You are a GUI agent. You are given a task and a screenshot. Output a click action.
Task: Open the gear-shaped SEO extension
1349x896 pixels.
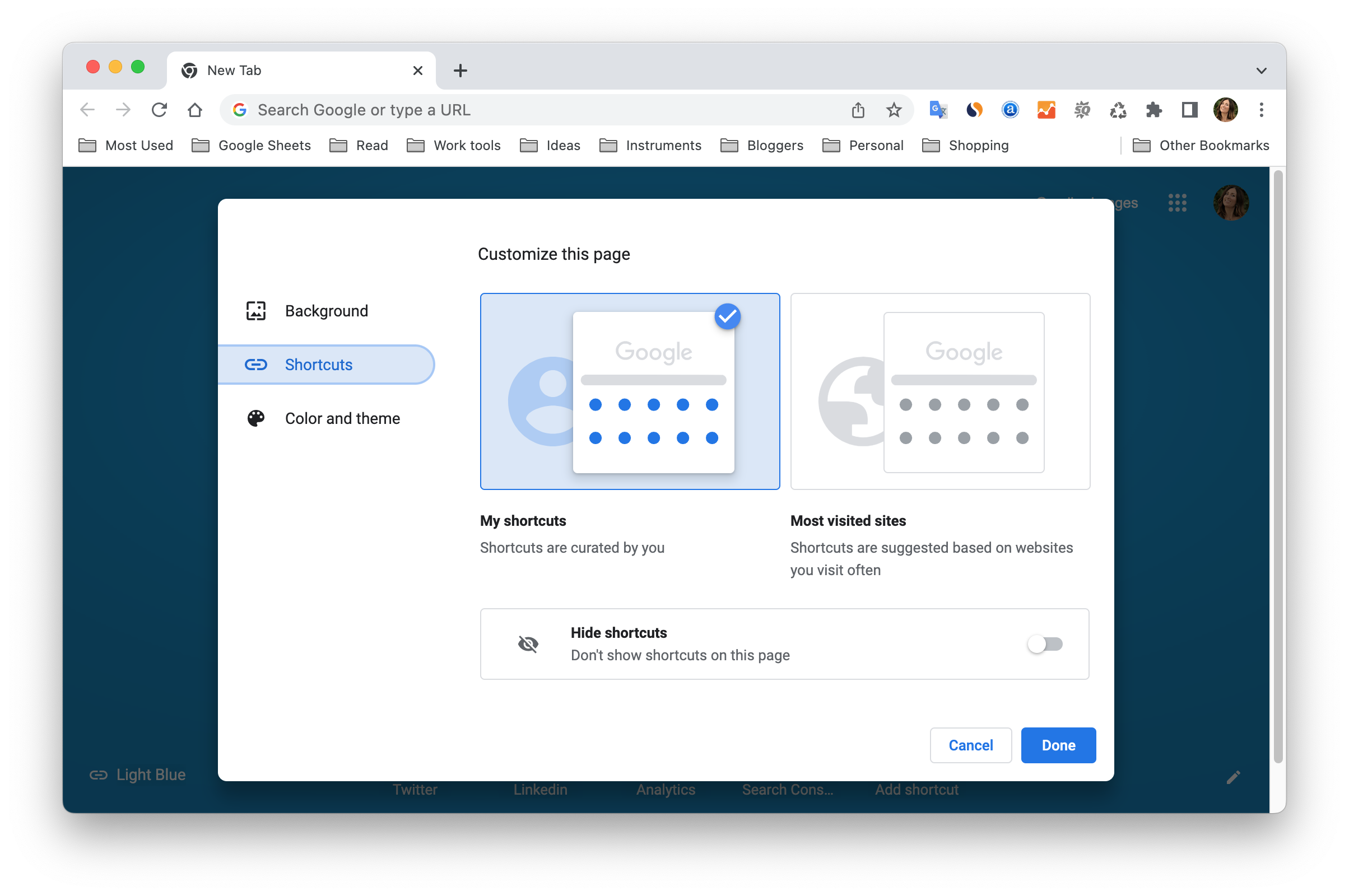coord(1082,110)
